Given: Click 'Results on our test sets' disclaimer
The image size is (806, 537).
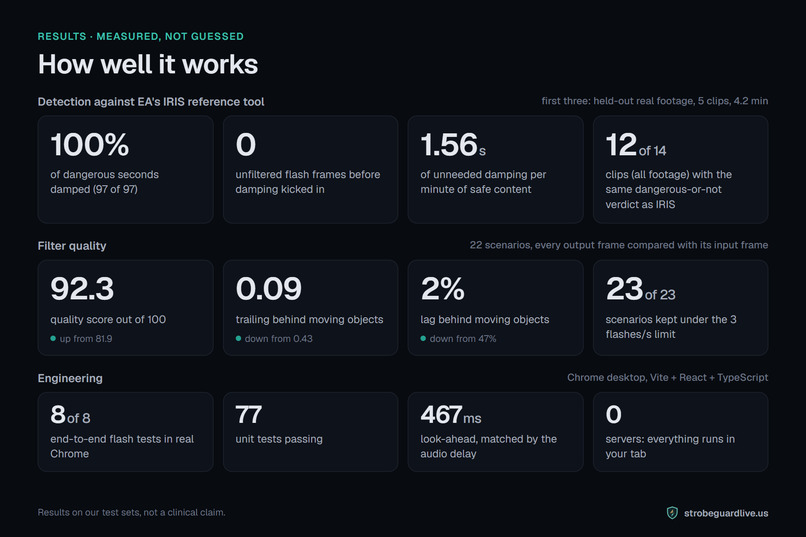Looking at the screenshot, I should coord(132,512).
